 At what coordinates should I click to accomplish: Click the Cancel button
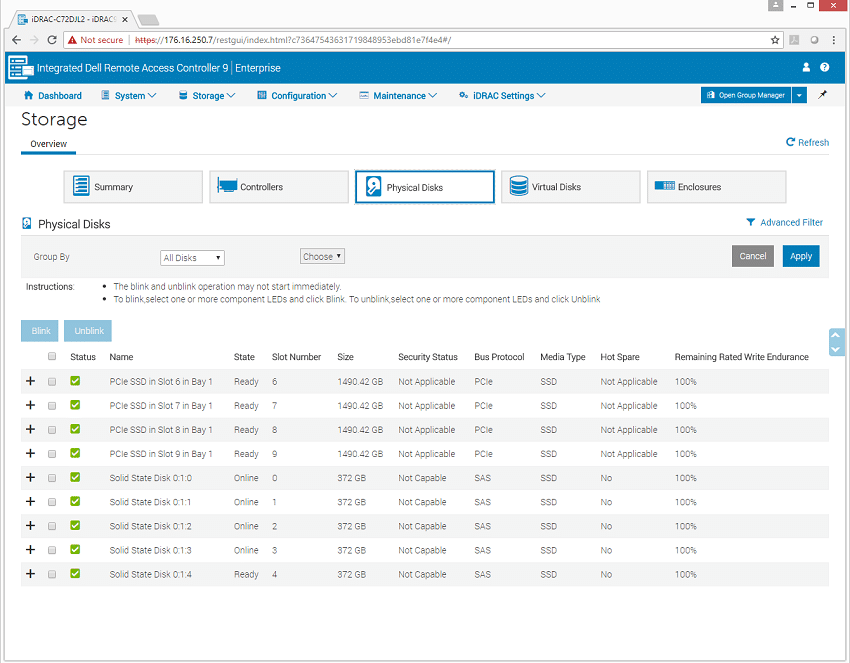coord(752,256)
